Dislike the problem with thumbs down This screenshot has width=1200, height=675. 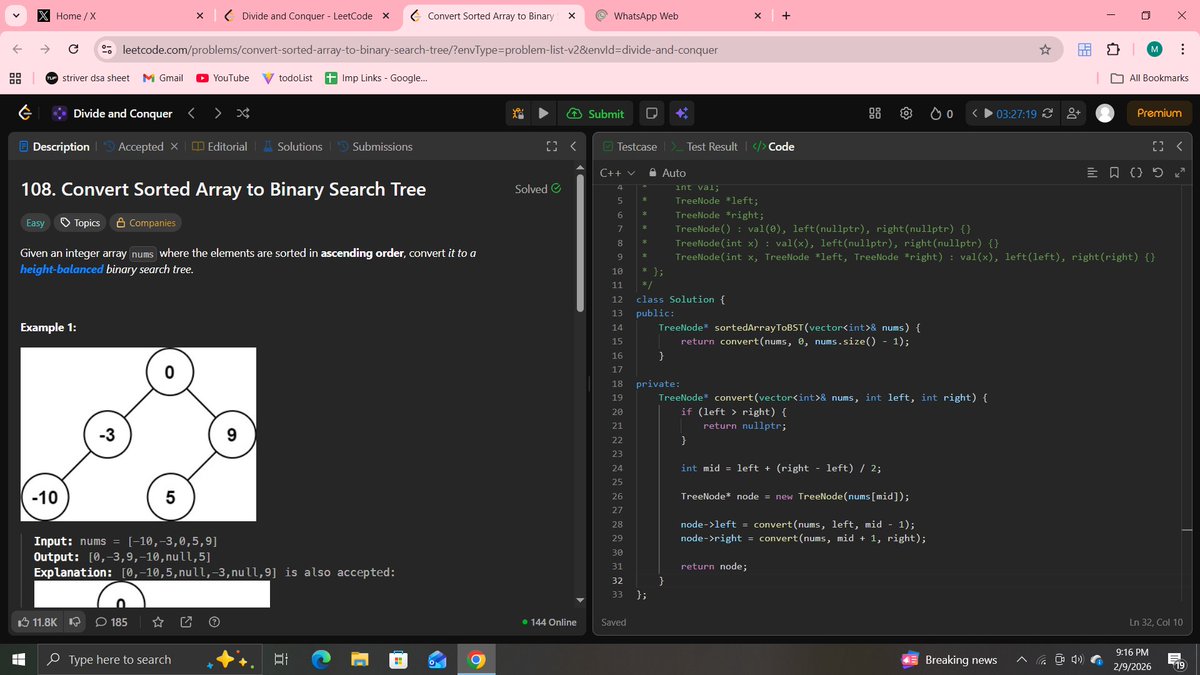pyautogui.click(x=75, y=622)
